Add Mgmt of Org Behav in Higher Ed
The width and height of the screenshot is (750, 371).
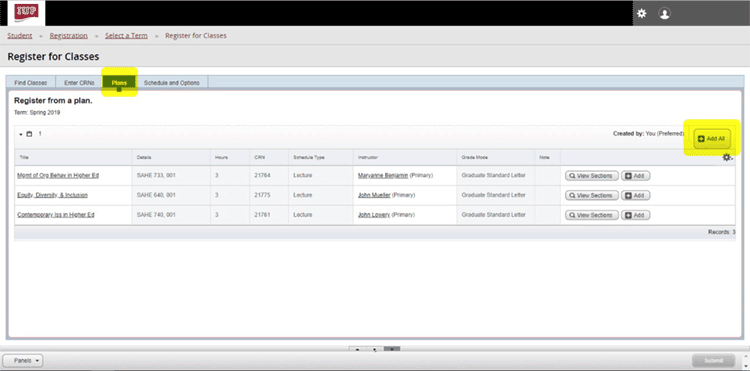coord(635,176)
